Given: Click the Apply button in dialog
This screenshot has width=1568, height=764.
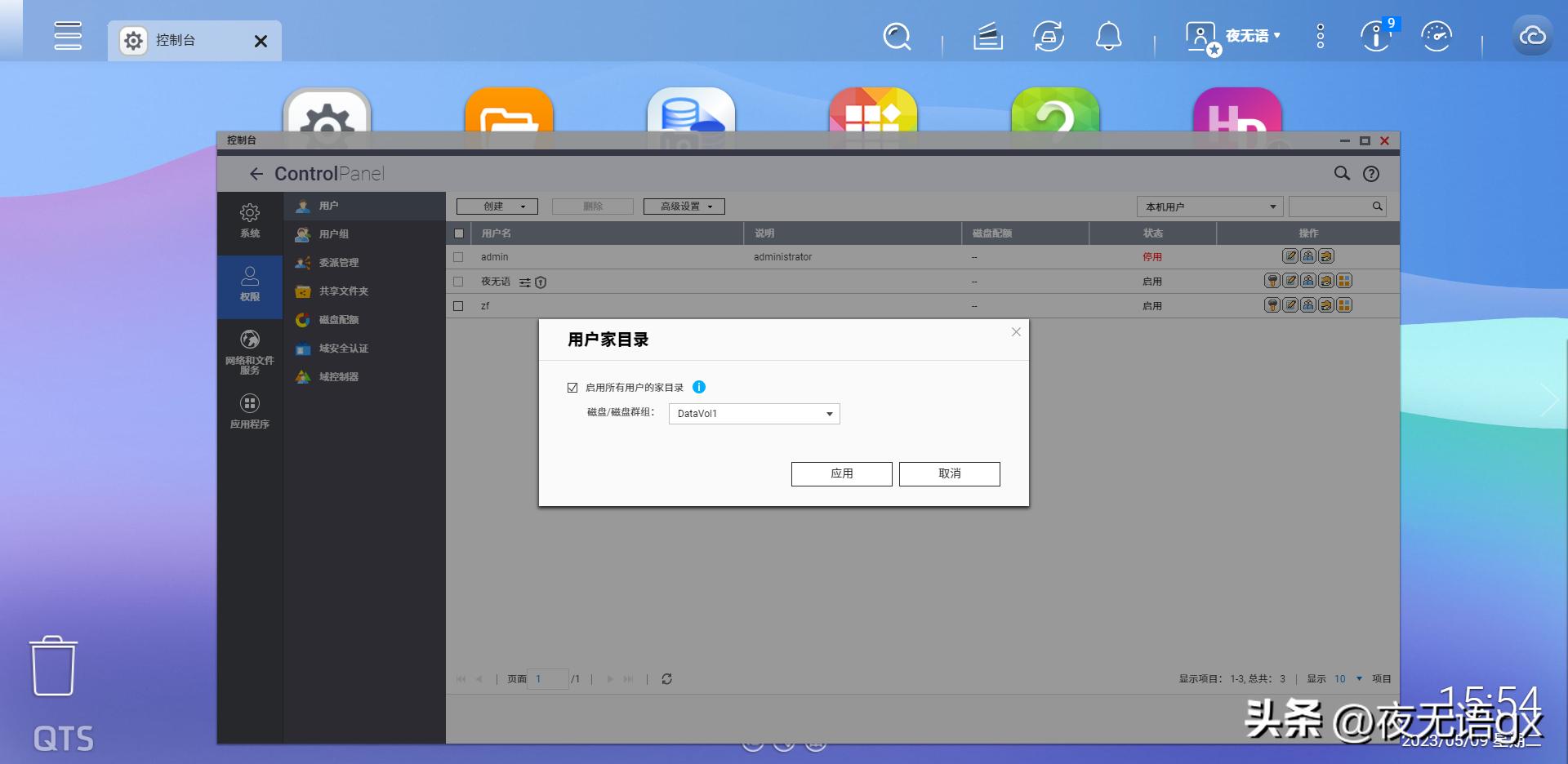Looking at the screenshot, I should (841, 474).
